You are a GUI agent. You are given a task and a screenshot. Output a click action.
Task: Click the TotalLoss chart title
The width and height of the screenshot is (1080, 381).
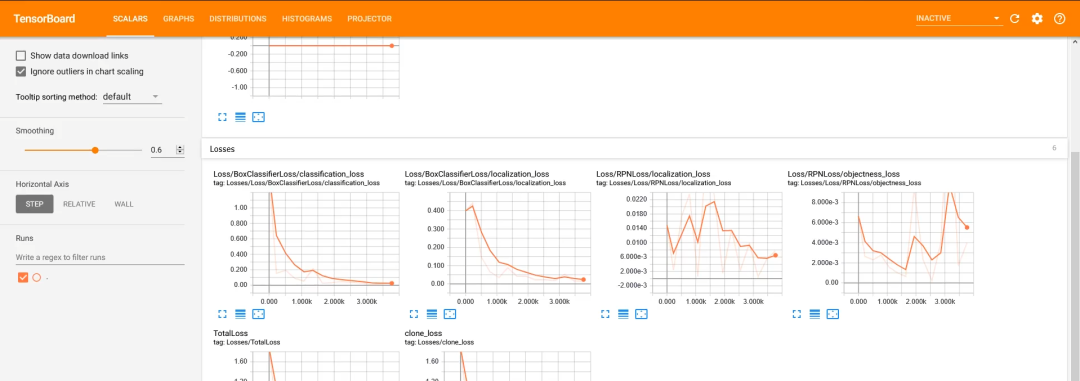[231, 333]
